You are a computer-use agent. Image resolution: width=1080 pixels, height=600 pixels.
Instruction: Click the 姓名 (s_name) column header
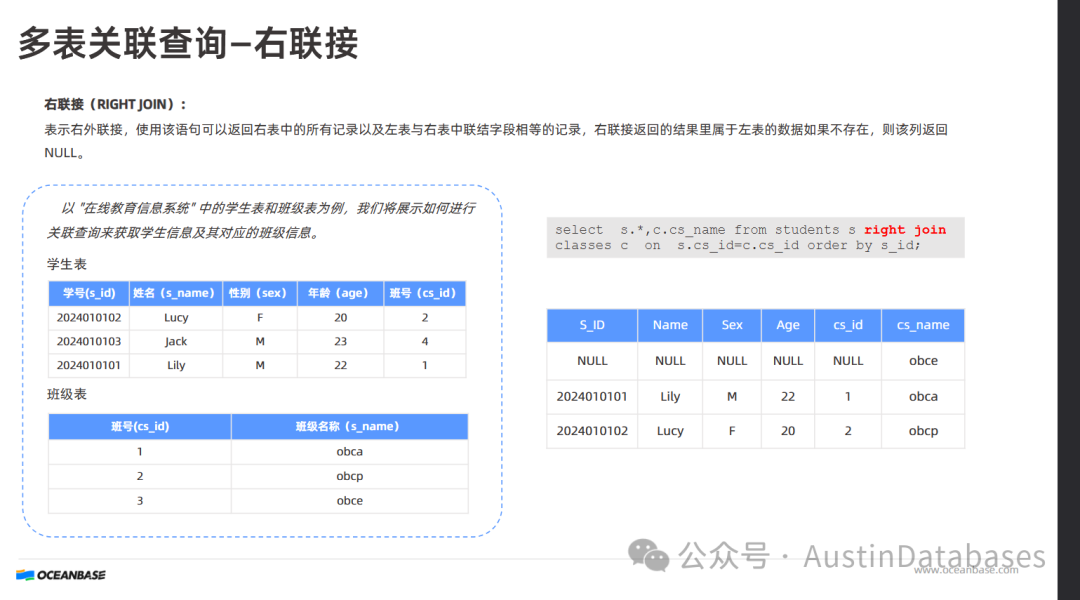tap(176, 293)
